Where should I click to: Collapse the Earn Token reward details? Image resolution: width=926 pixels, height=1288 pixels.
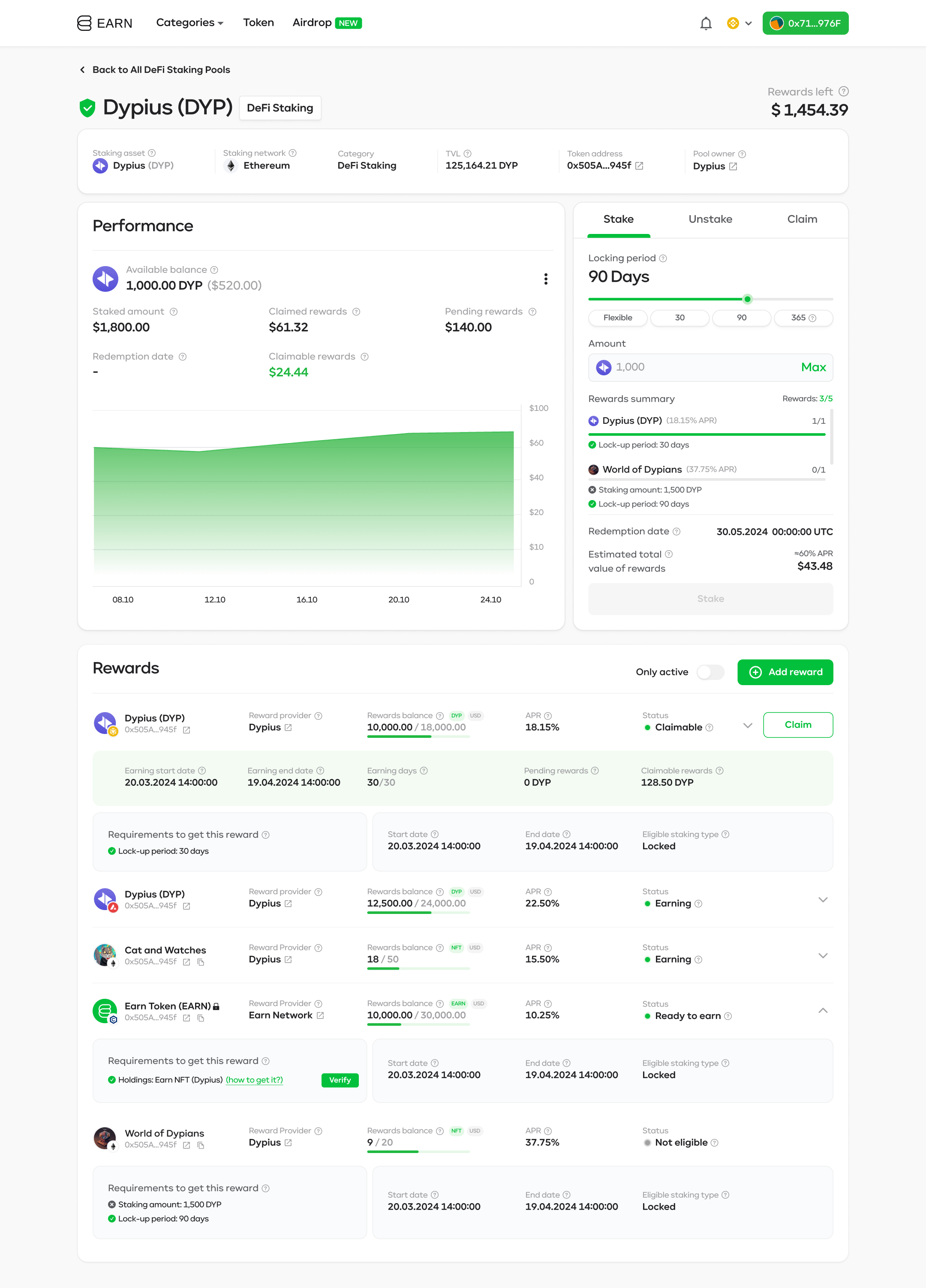823,1010
